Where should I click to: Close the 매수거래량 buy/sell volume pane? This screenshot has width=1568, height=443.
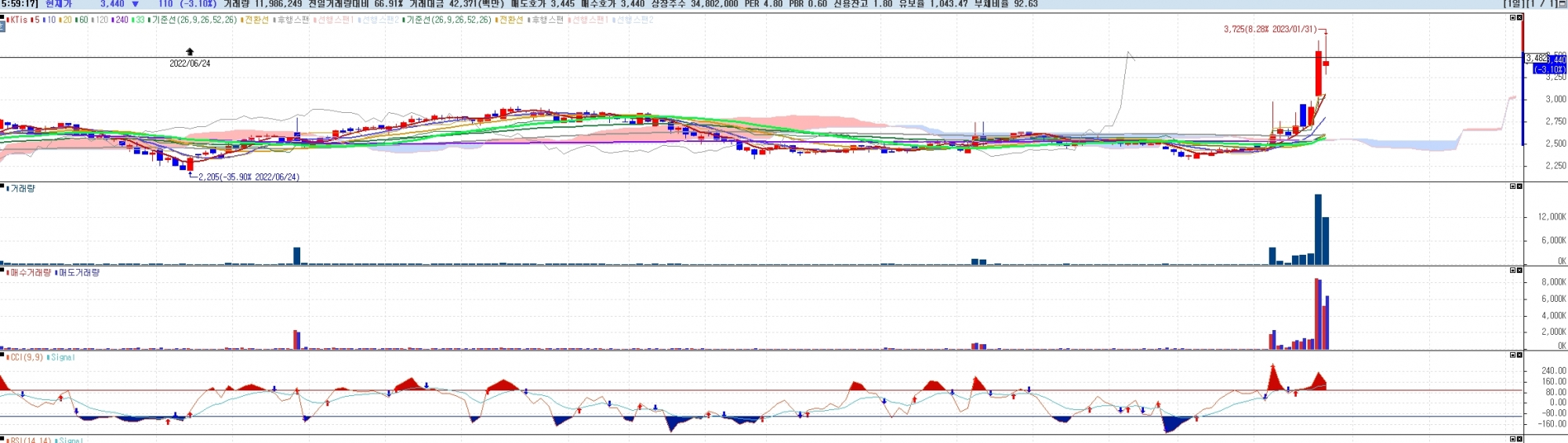point(1519,271)
